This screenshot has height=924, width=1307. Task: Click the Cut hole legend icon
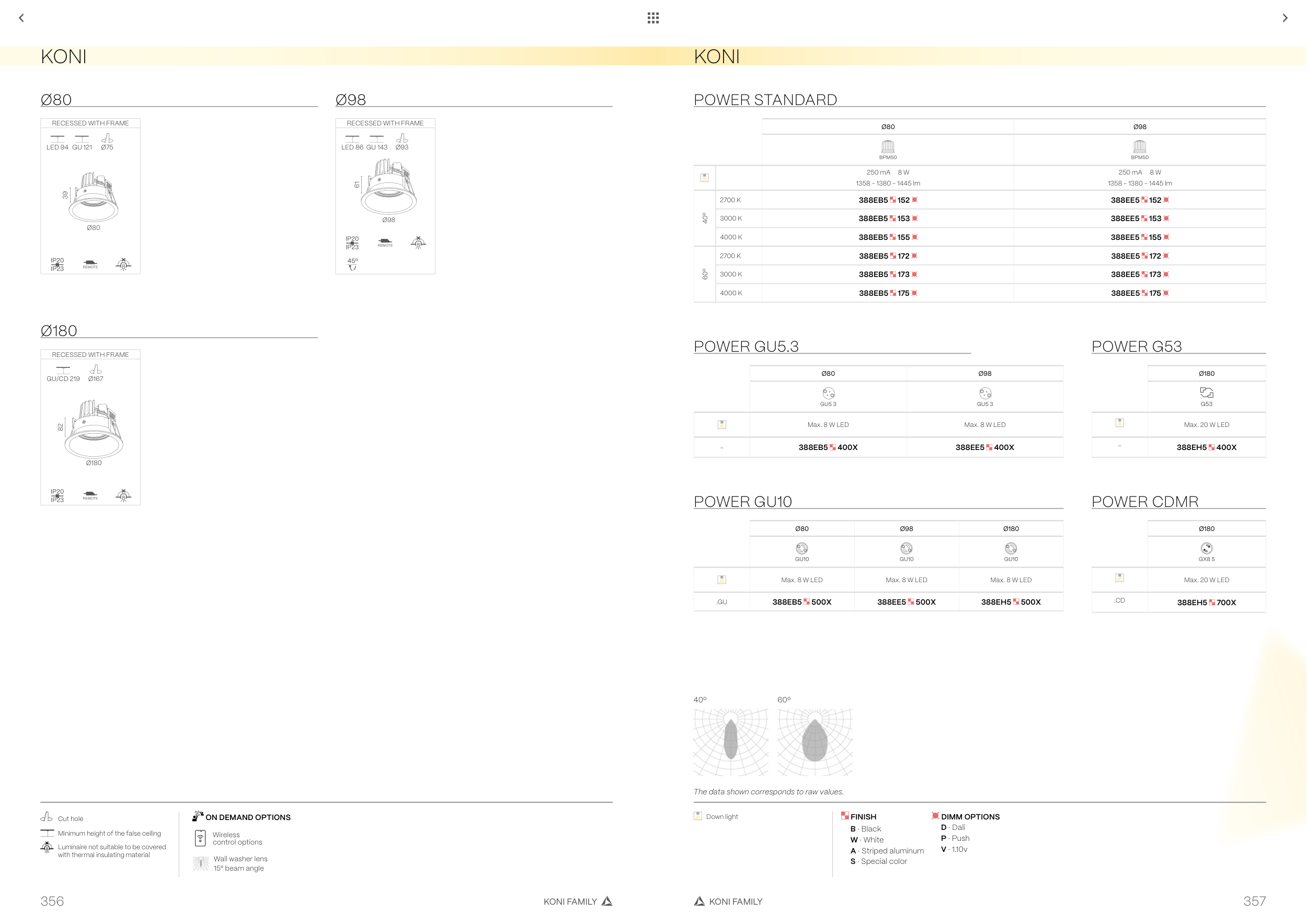click(47, 817)
